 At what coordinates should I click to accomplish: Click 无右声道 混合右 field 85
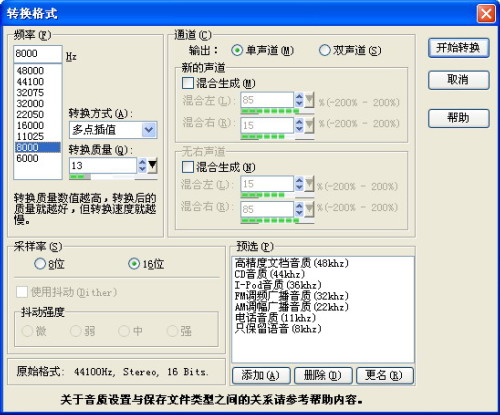267,209
